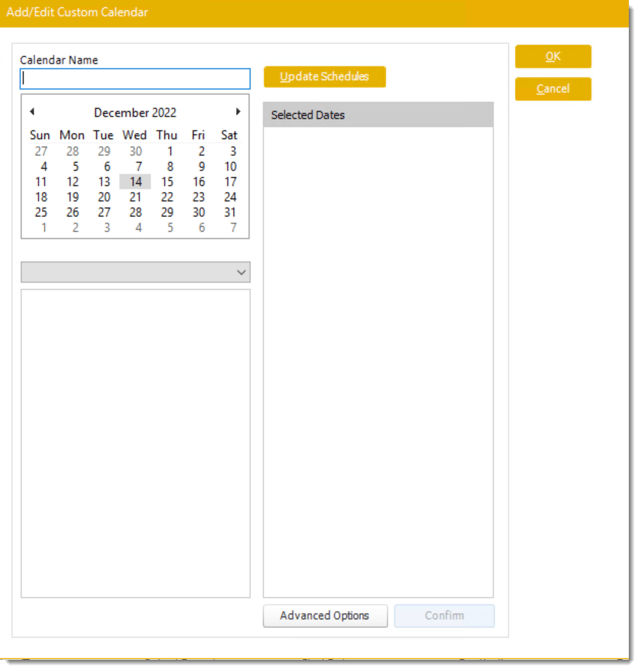Click the OK button
Viewport: 639px width, 670px height.
pyautogui.click(x=553, y=56)
